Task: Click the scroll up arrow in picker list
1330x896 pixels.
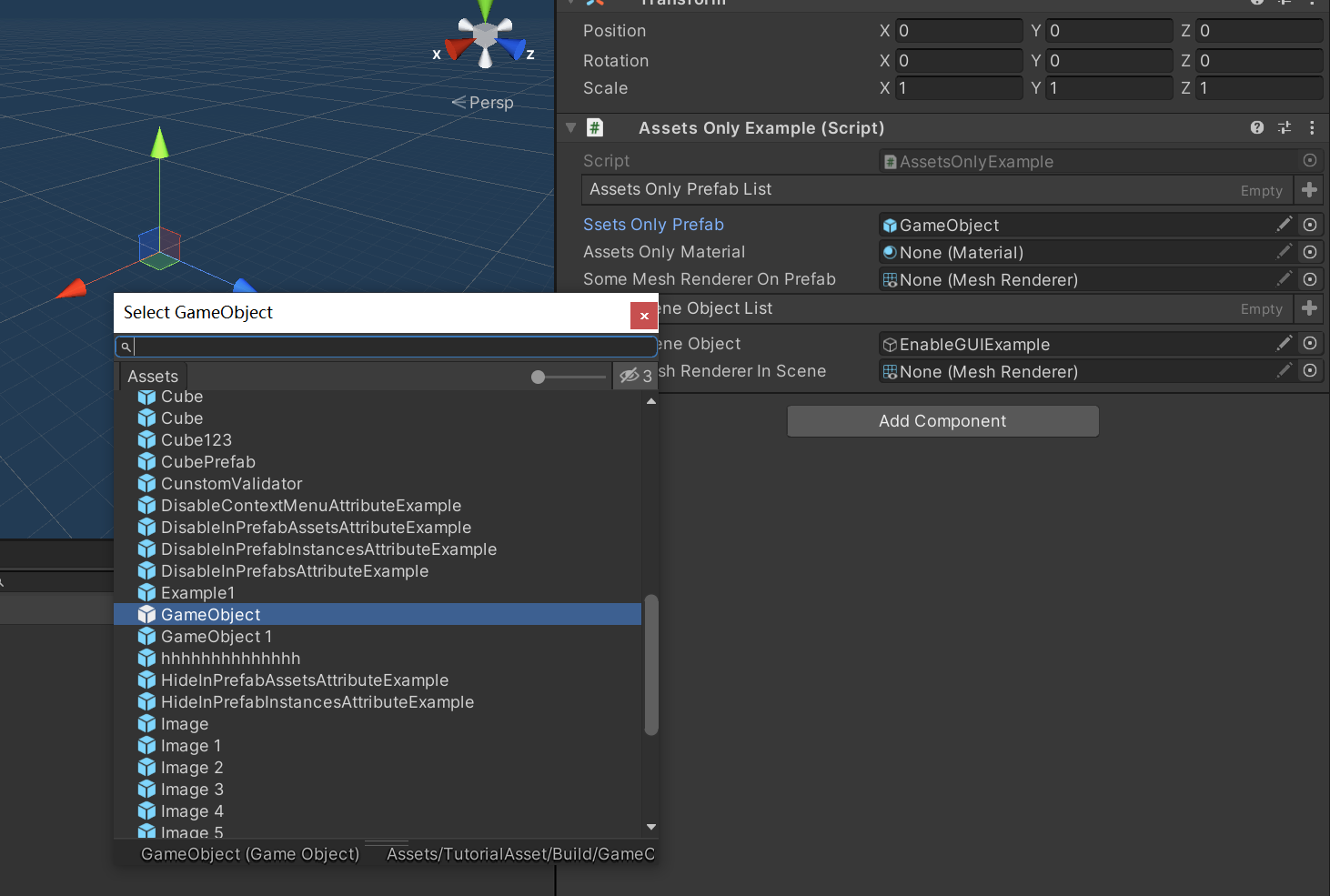Action: point(651,401)
